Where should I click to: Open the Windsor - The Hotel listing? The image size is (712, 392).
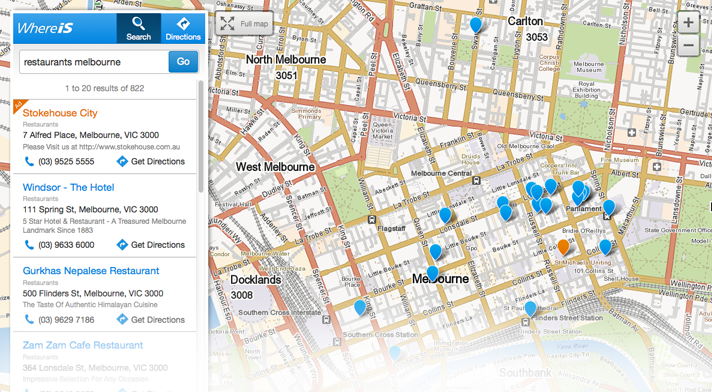click(68, 187)
